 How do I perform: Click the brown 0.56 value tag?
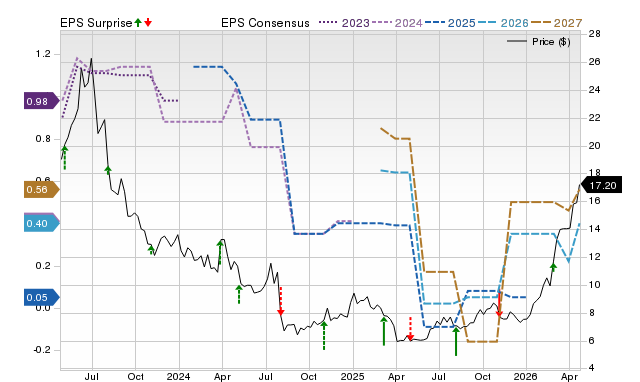point(42,190)
